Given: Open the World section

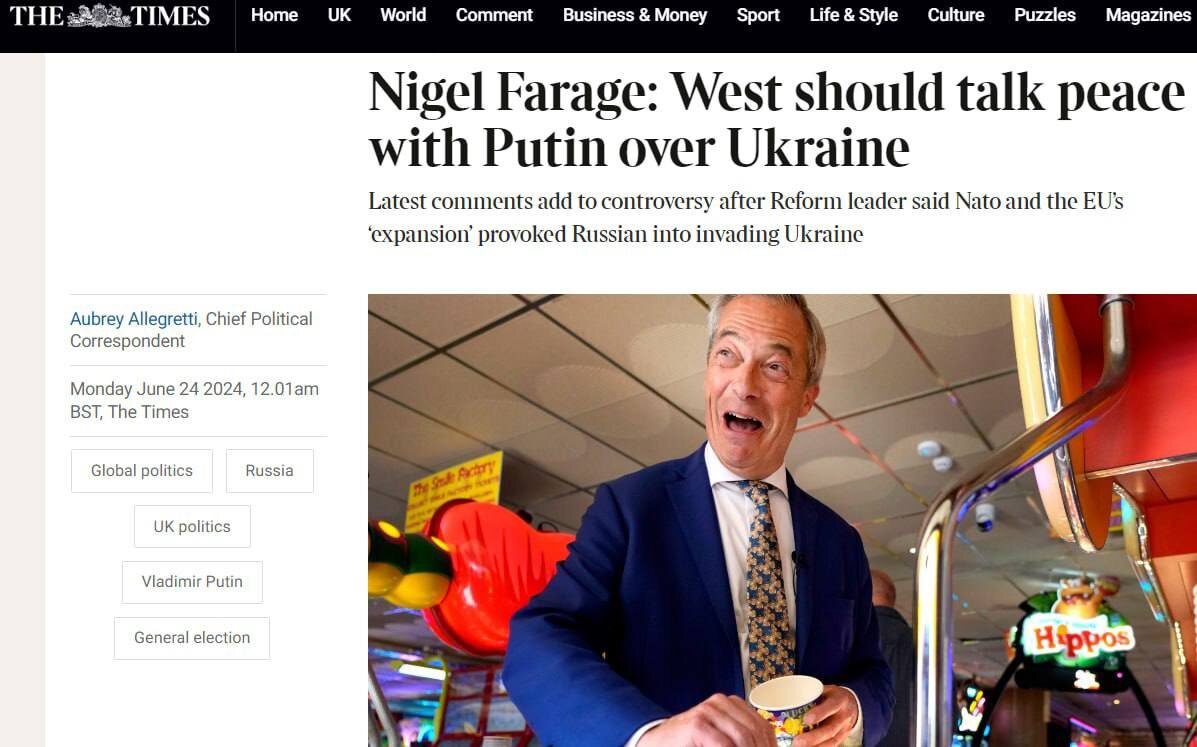Looking at the screenshot, I should click(403, 15).
